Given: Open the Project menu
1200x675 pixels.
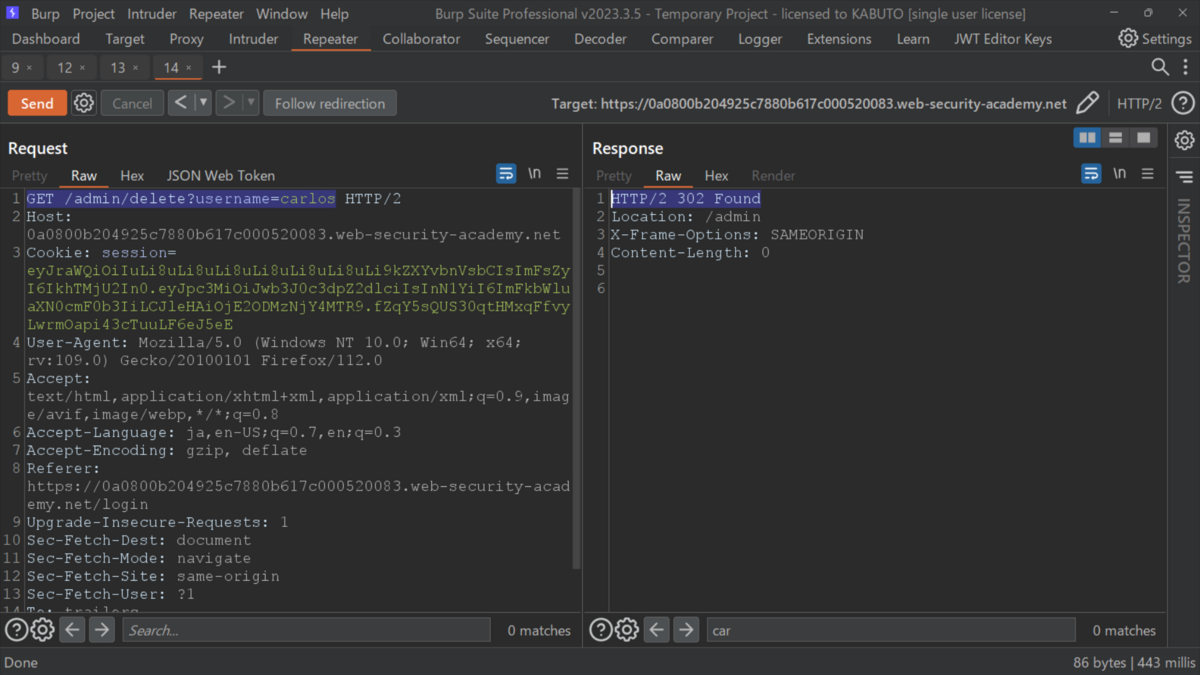Looking at the screenshot, I should [94, 14].
